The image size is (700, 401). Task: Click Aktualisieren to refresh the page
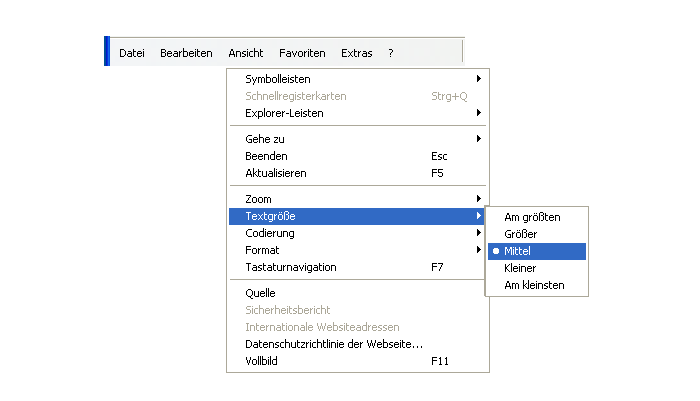[x=358, y=173]
